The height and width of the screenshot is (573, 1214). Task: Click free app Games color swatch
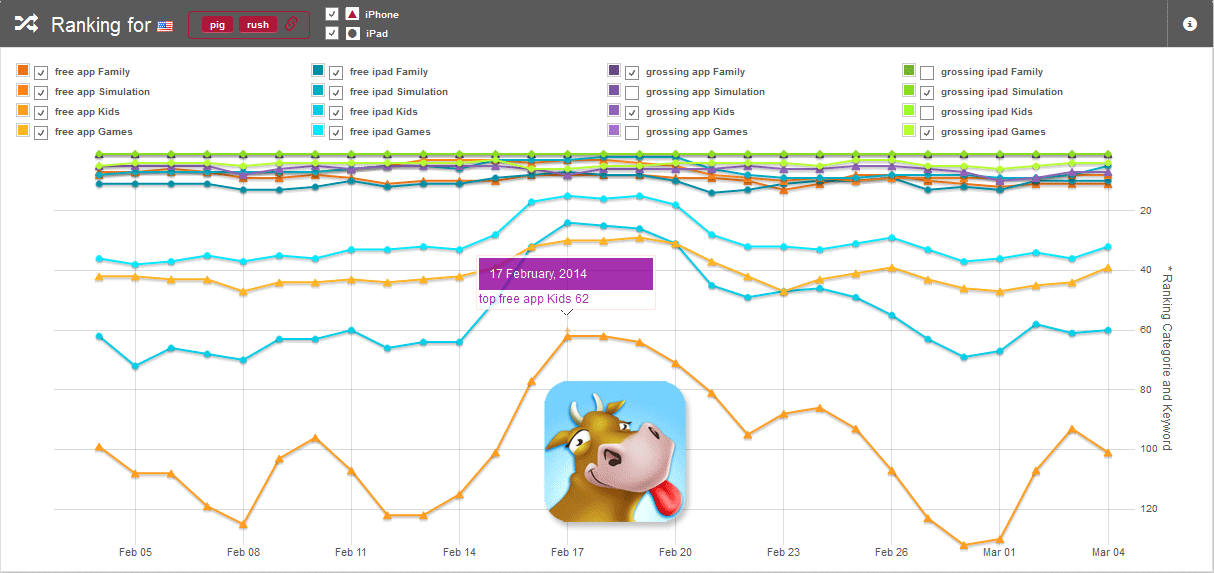[x=23, y=130]
